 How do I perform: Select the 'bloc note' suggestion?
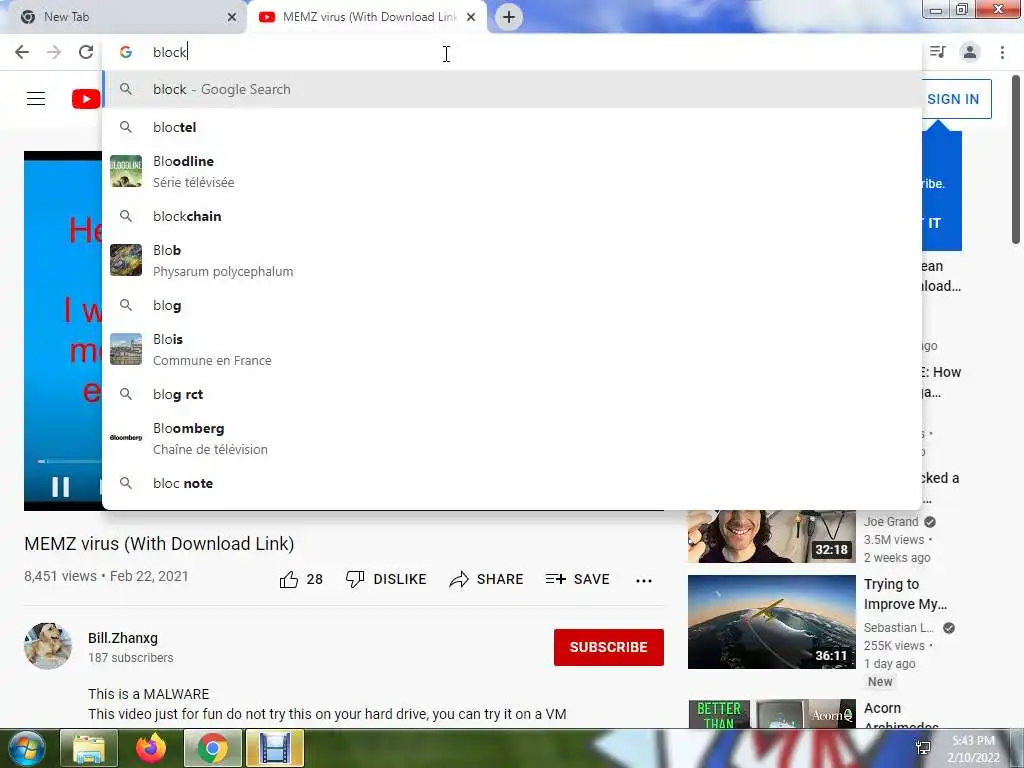click(x=512, y=483)
